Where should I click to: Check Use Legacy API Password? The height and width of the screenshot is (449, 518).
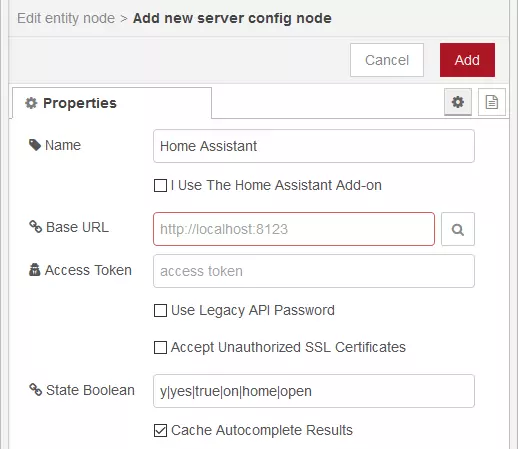pyautogui.click(x=160, y=310)
